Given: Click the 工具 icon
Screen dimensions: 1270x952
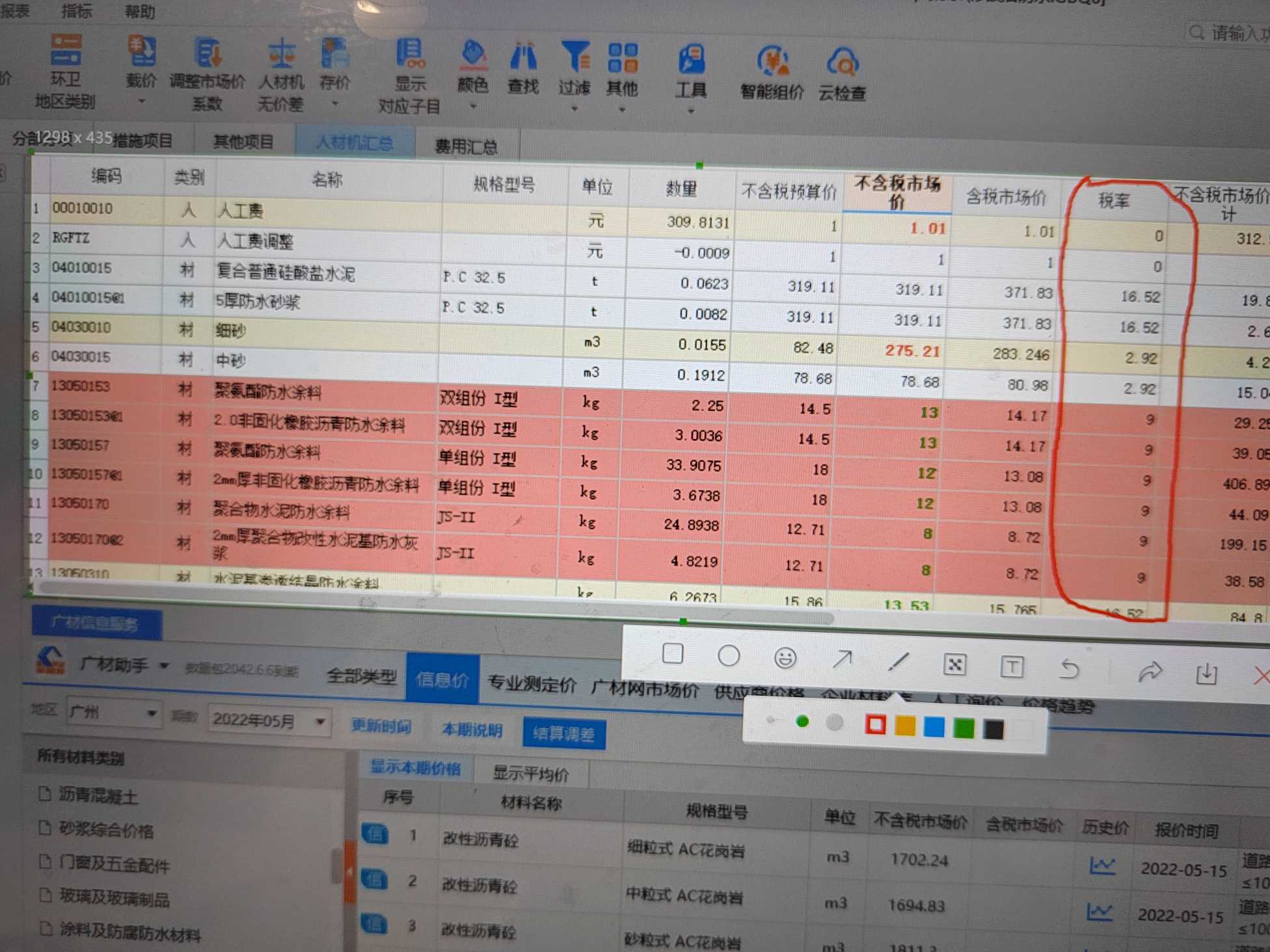Looking at the screenshot, I should pos(691,60).
